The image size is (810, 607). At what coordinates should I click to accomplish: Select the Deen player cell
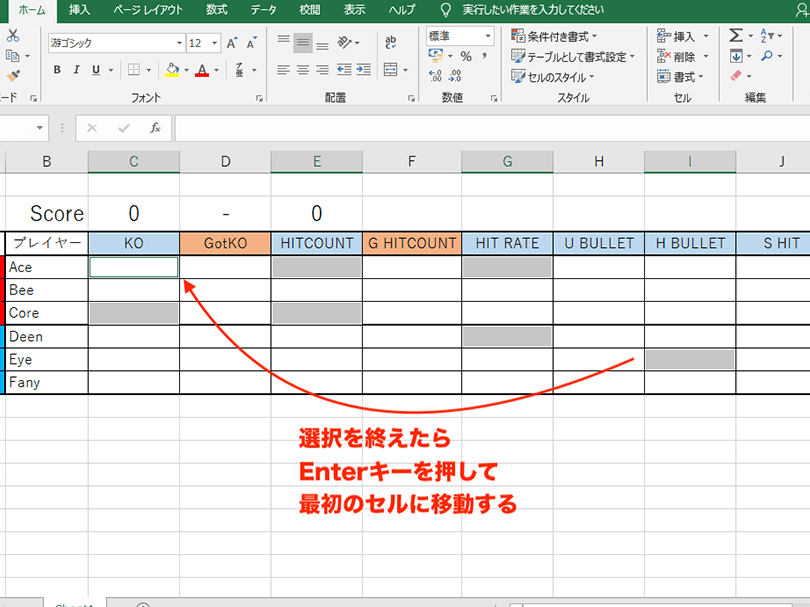(46, 337)
